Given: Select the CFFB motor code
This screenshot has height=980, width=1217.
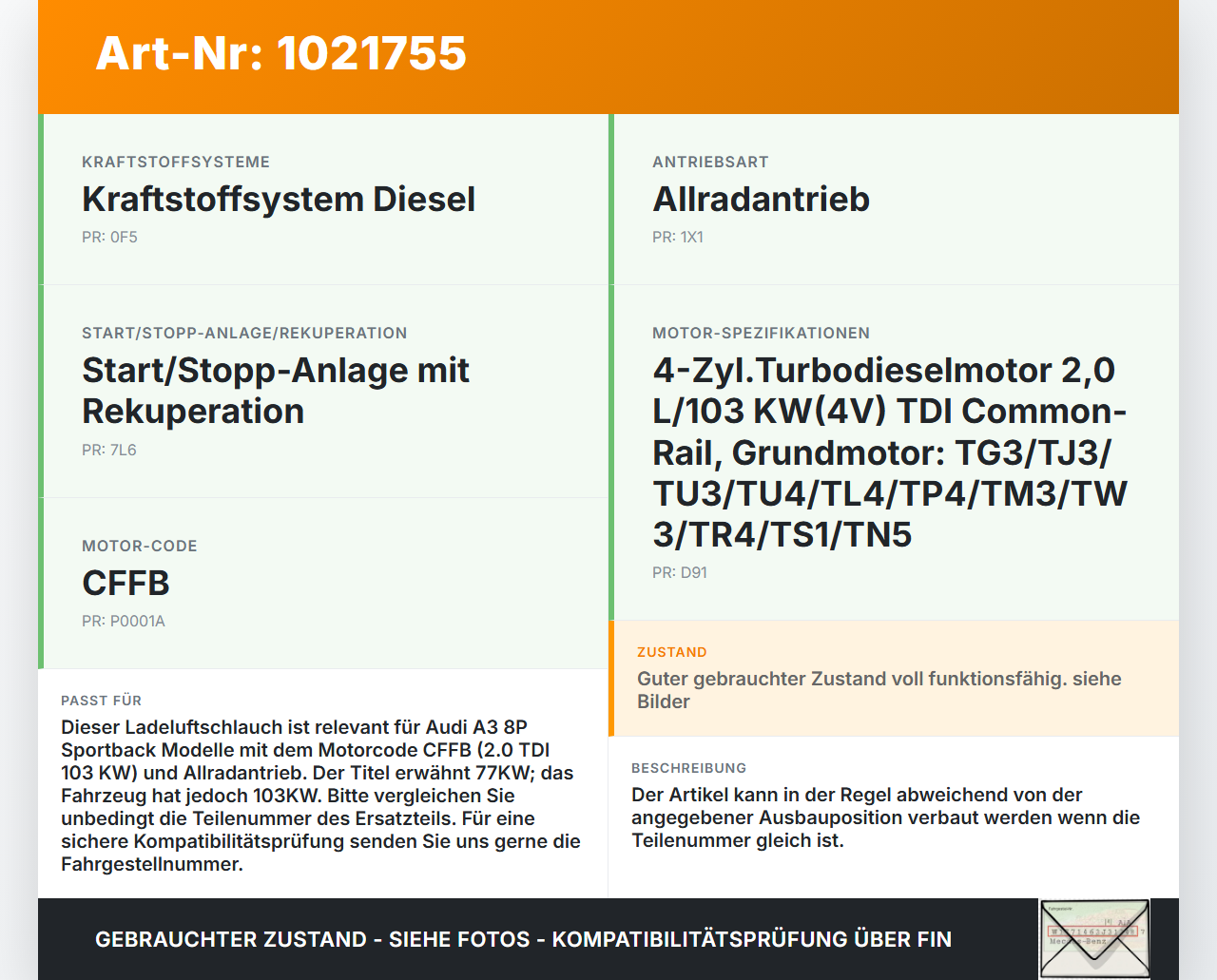Looking at the screenshot, I should click(x=126, y=583).
